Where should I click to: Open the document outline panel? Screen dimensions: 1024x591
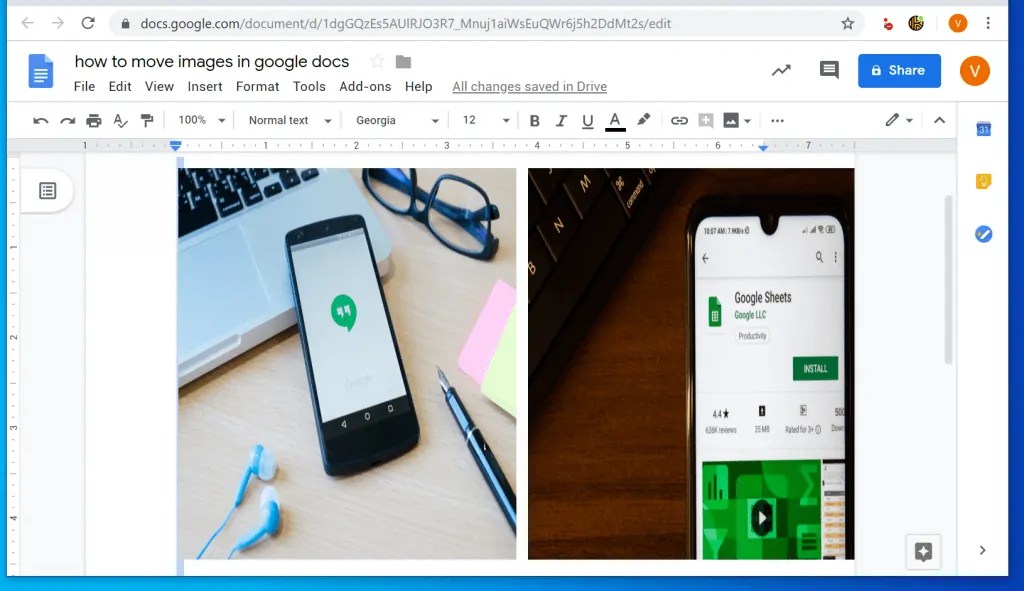pos(47,191)
